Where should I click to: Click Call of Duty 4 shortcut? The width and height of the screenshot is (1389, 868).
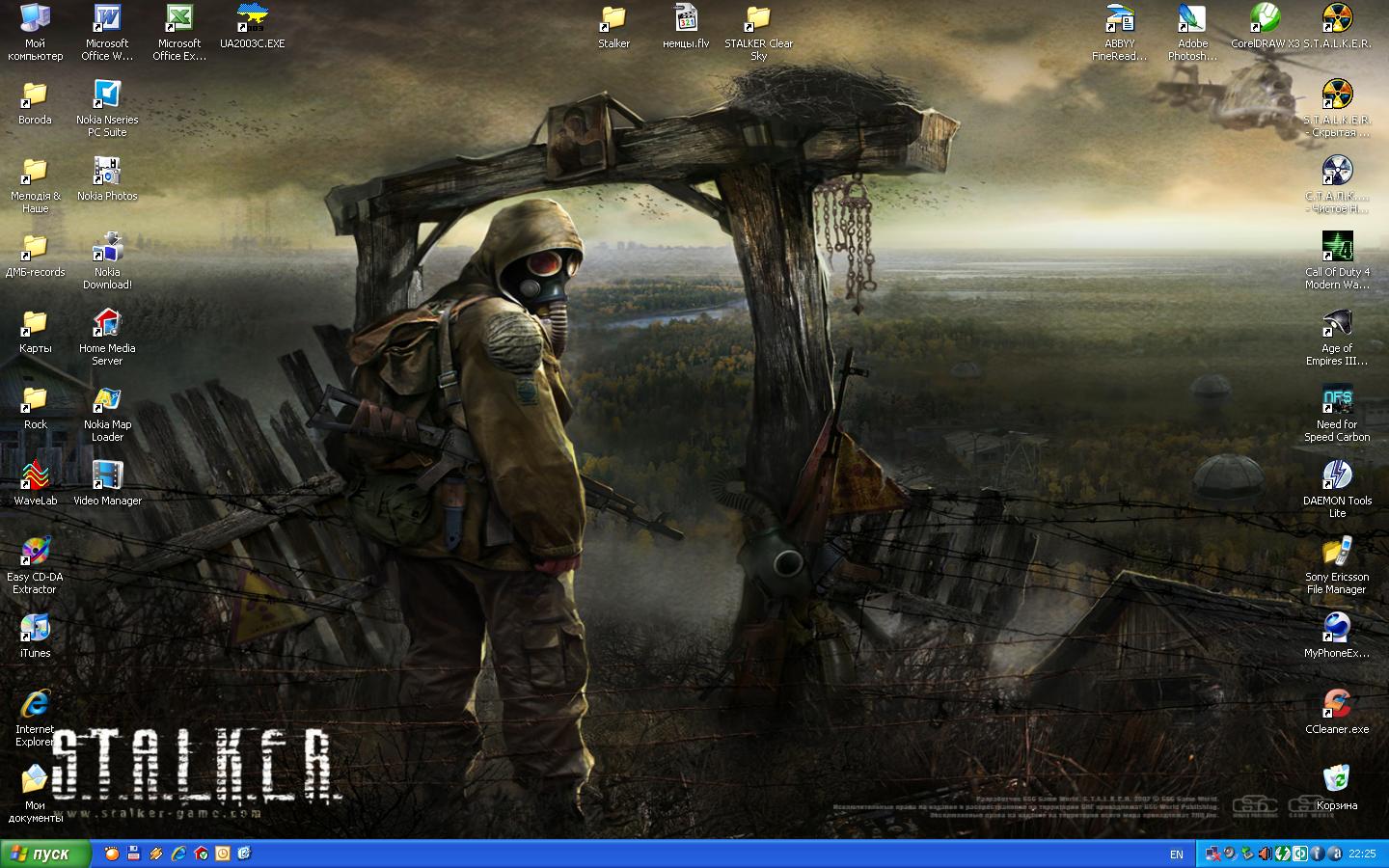1337,248
